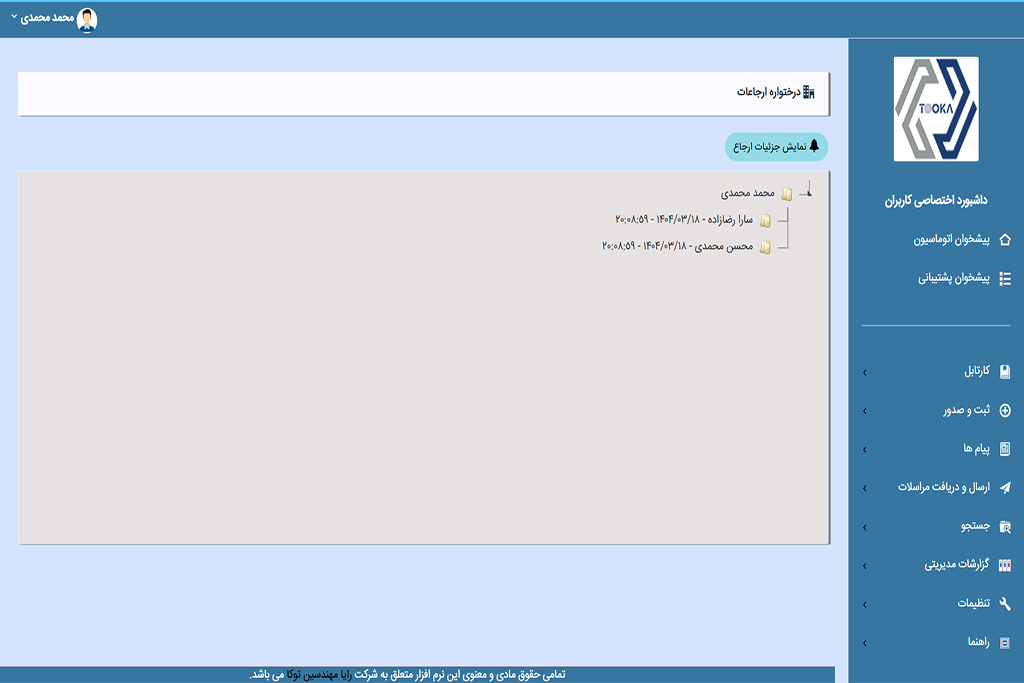Click the کارتابل bookmark icon
Viewport: 1024px width, 683px height.
point(1005,372)
